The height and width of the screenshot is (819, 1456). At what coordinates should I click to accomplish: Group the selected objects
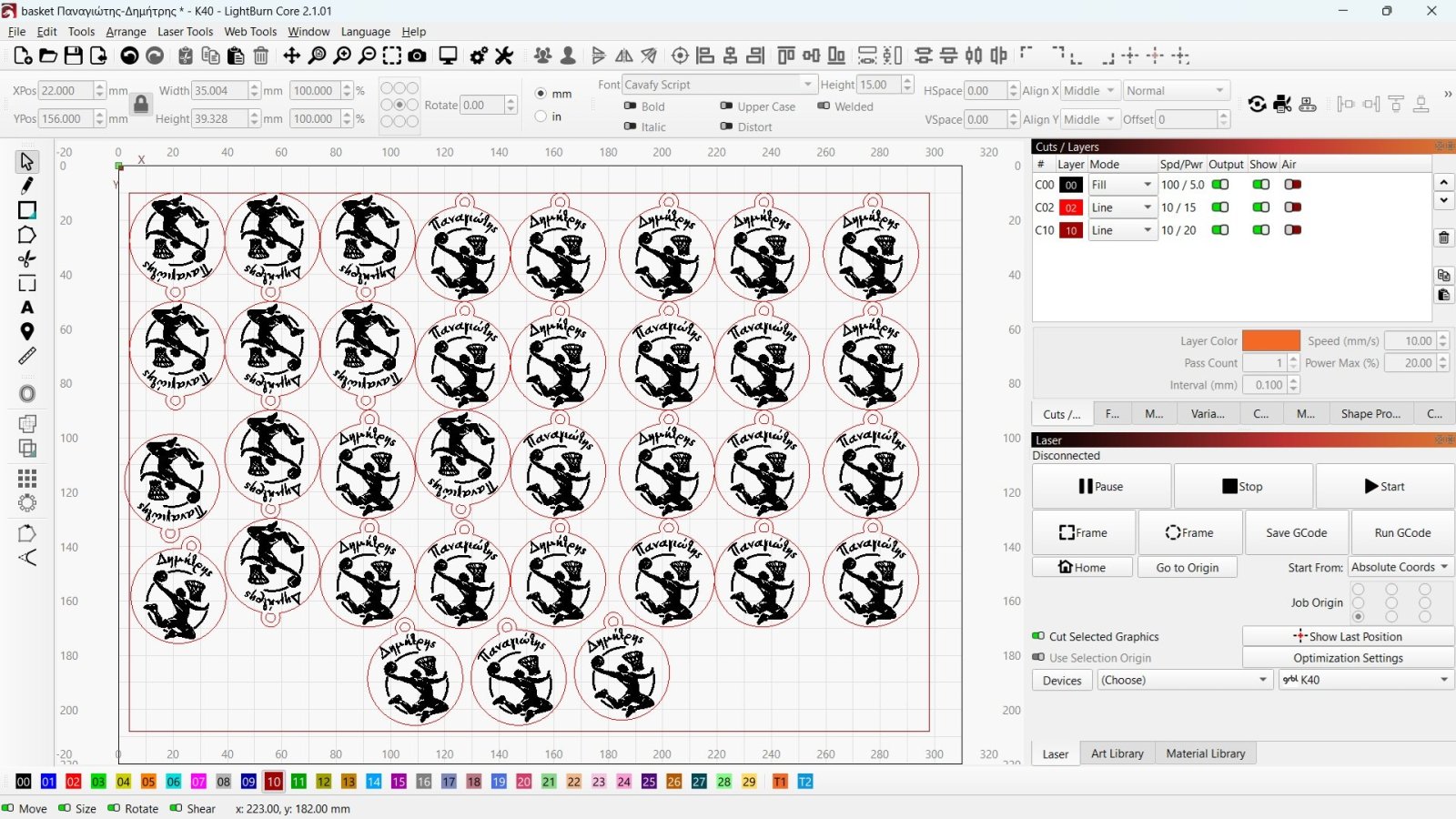click(542, 56)
